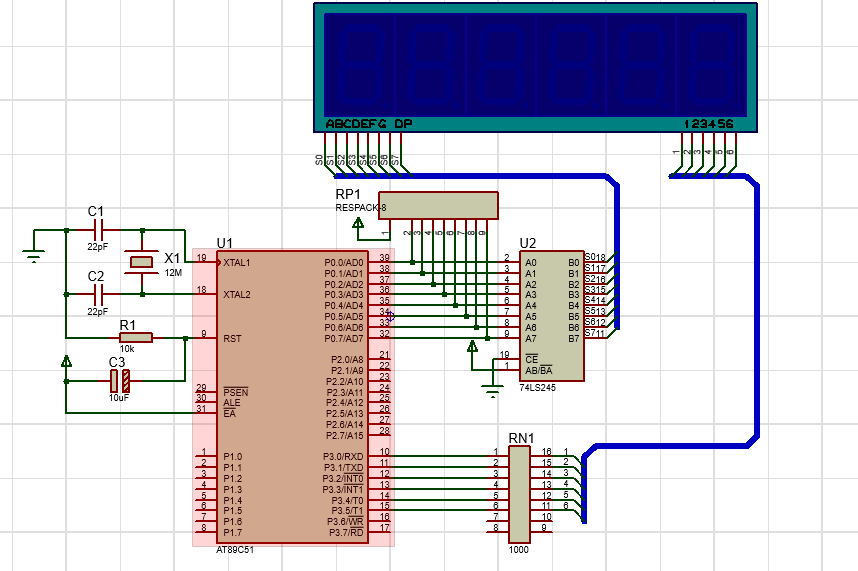Click the P1.7 pin label

pos(233,532)
